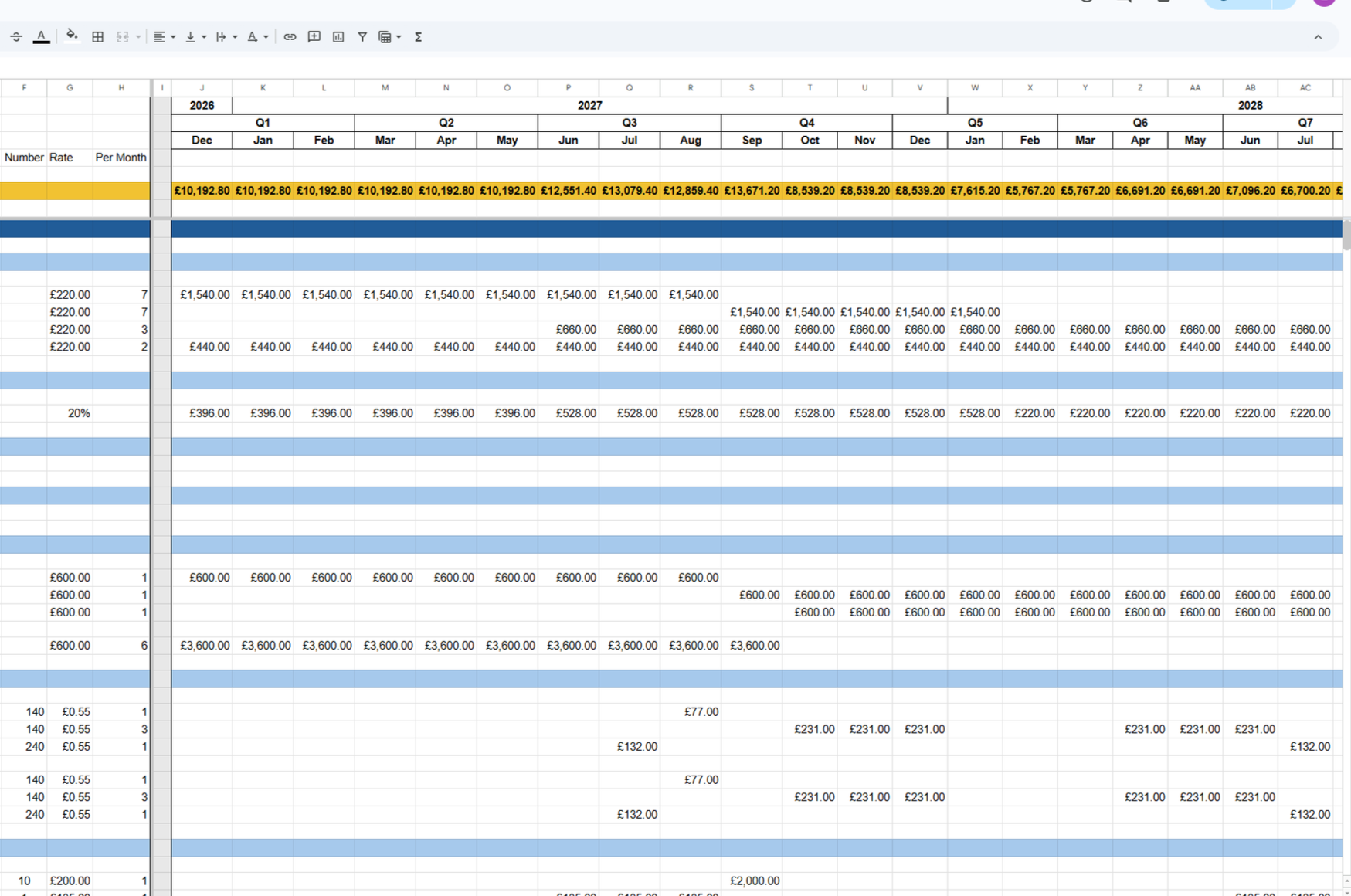Screen dimensions: 1351x896
Task: Select the Per Month value 6
Action: click(x=121, y=646)
